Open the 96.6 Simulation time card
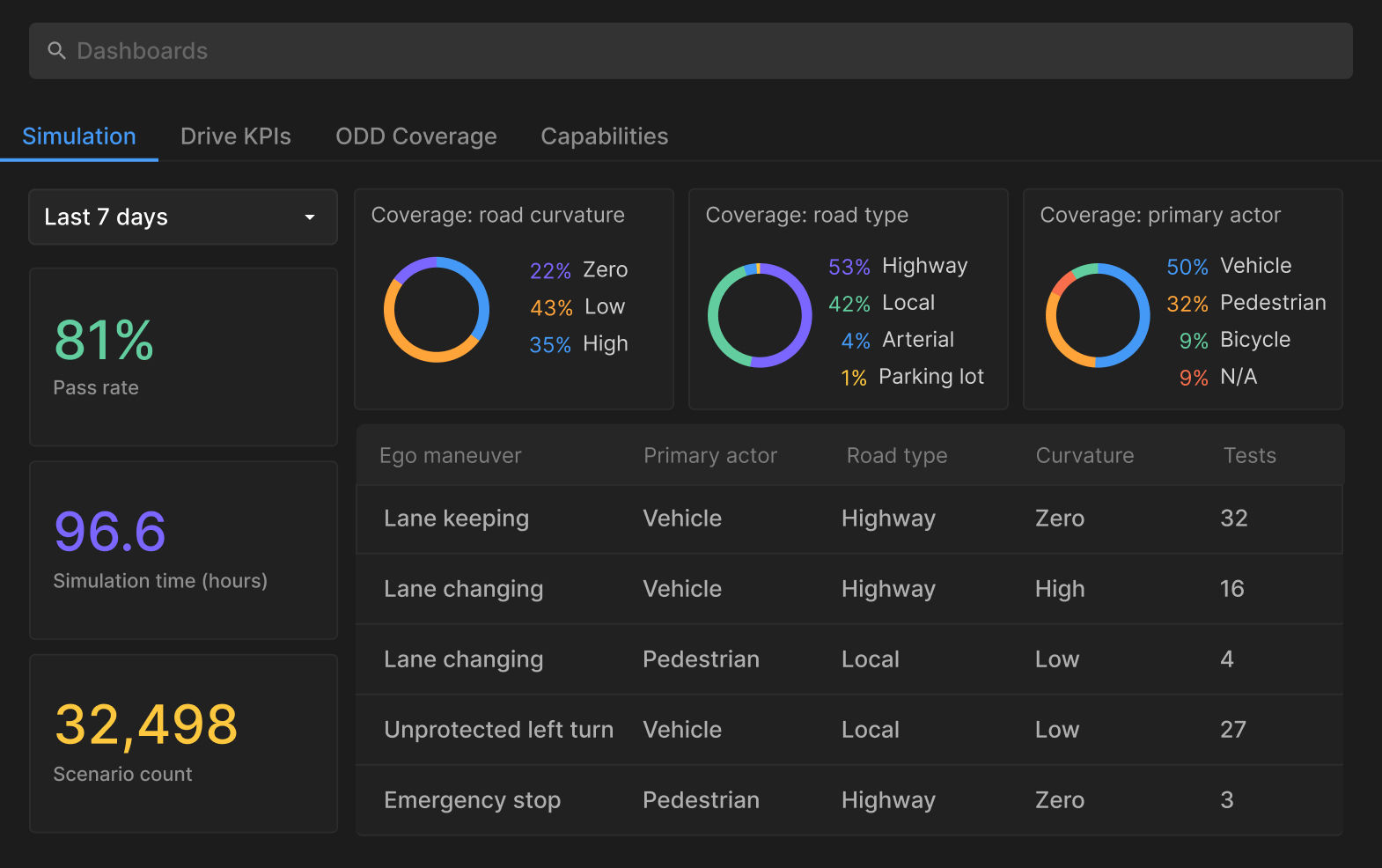1382x868 pixels. point(183,550)
